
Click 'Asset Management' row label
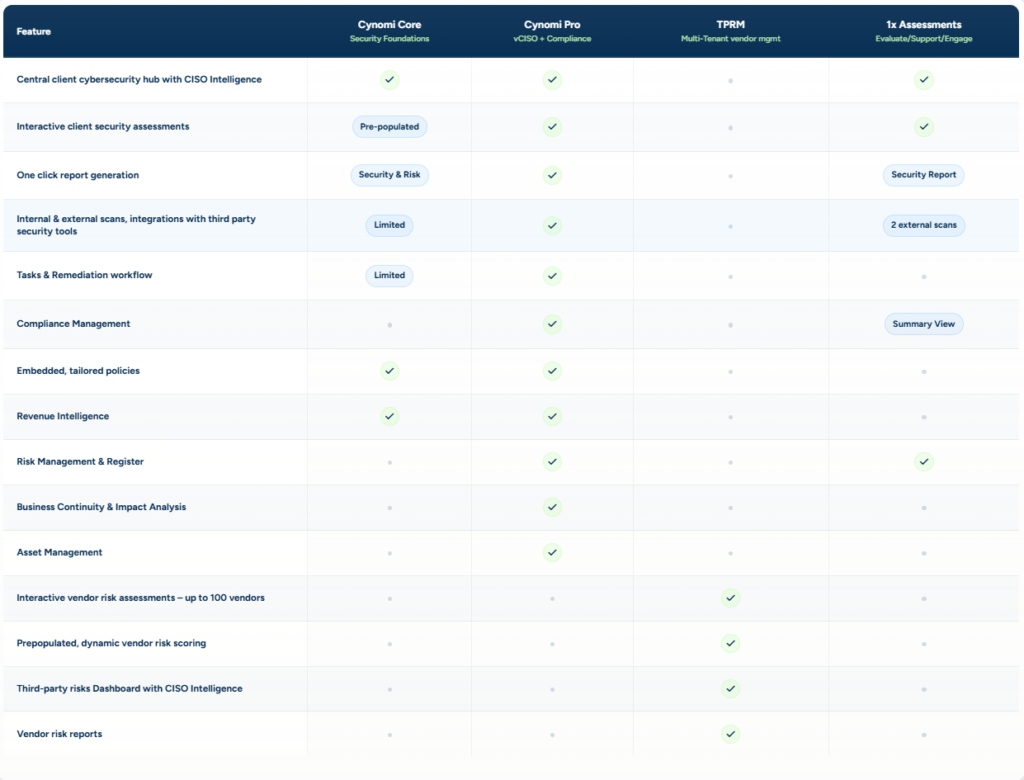coord(59,553)
